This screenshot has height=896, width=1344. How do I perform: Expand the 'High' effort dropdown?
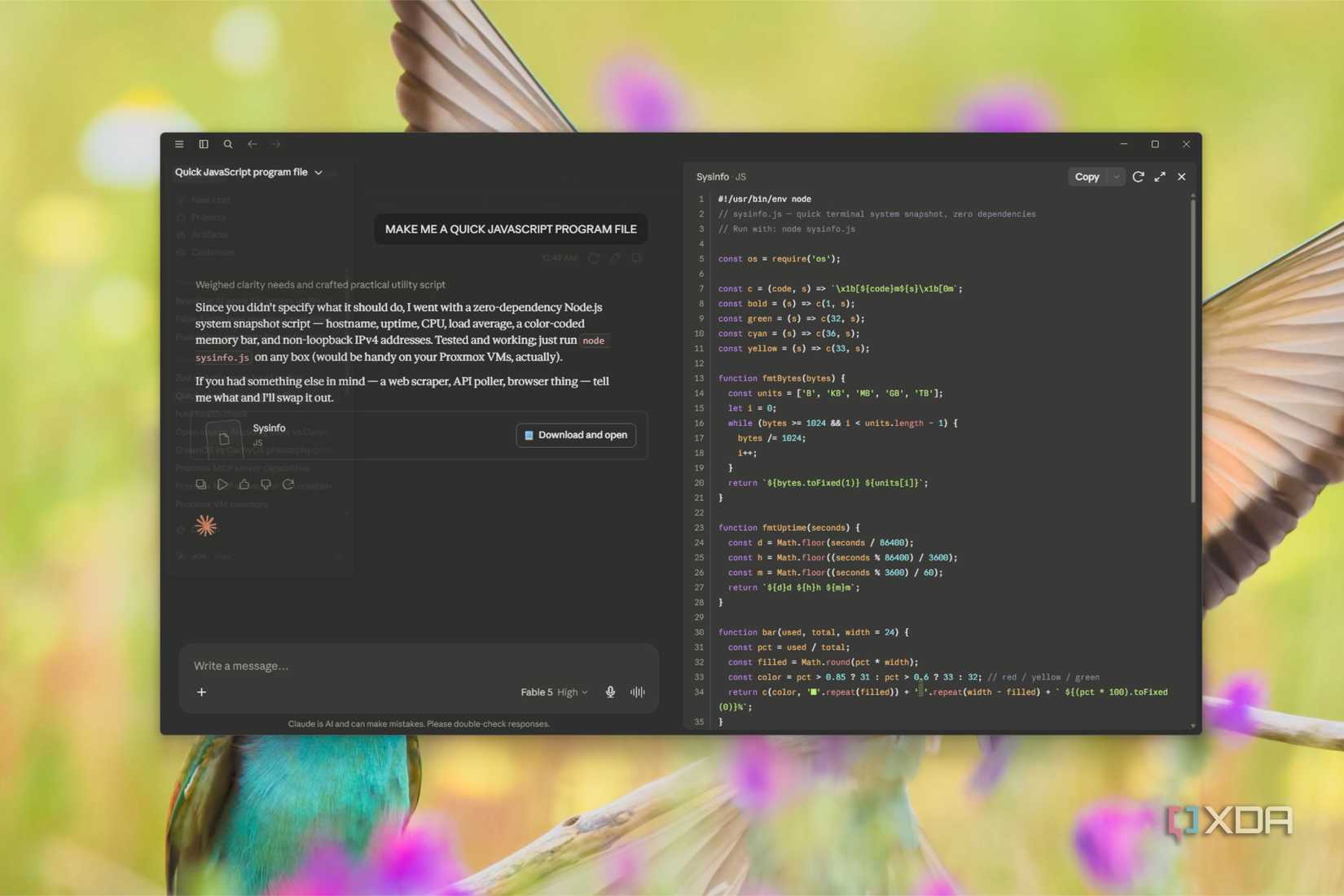tap(573, 692)
